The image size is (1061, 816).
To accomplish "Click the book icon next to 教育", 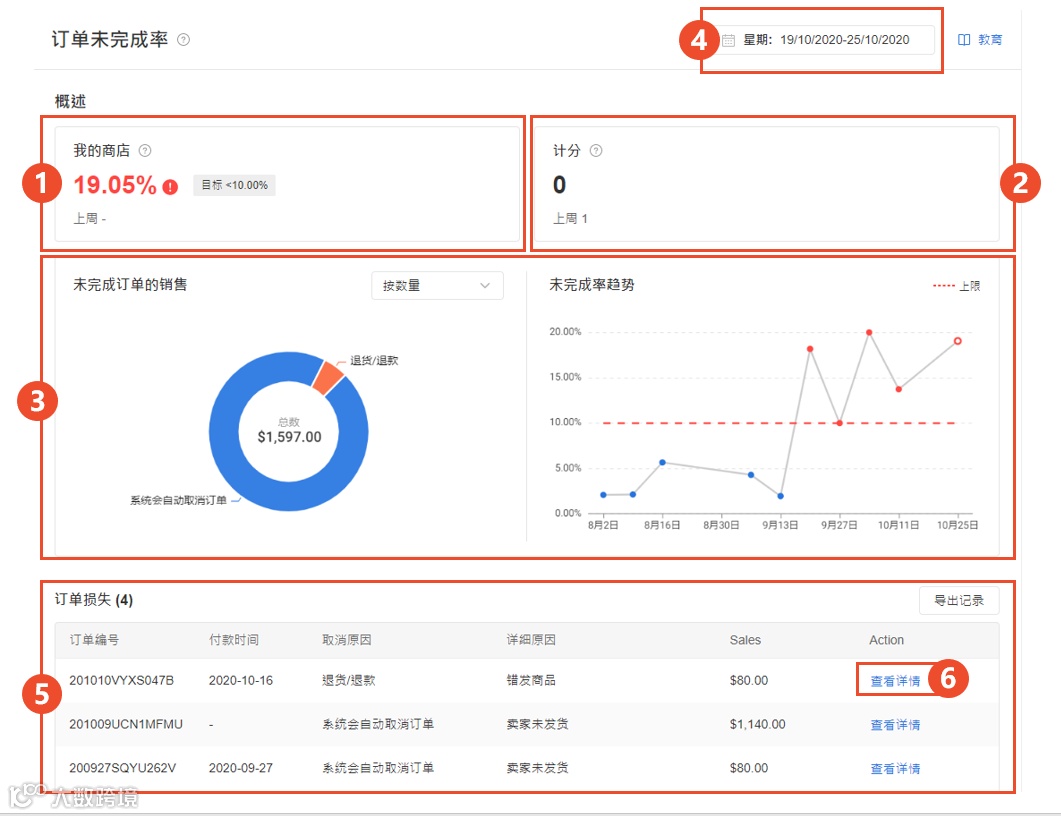I will tap(964, 40).
